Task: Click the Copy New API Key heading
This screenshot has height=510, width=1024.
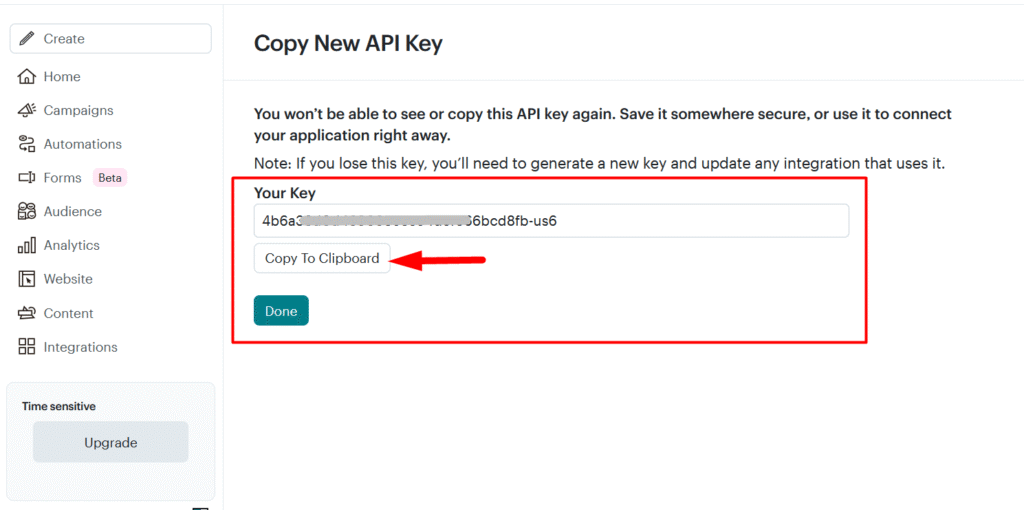Action: point(348,43)
